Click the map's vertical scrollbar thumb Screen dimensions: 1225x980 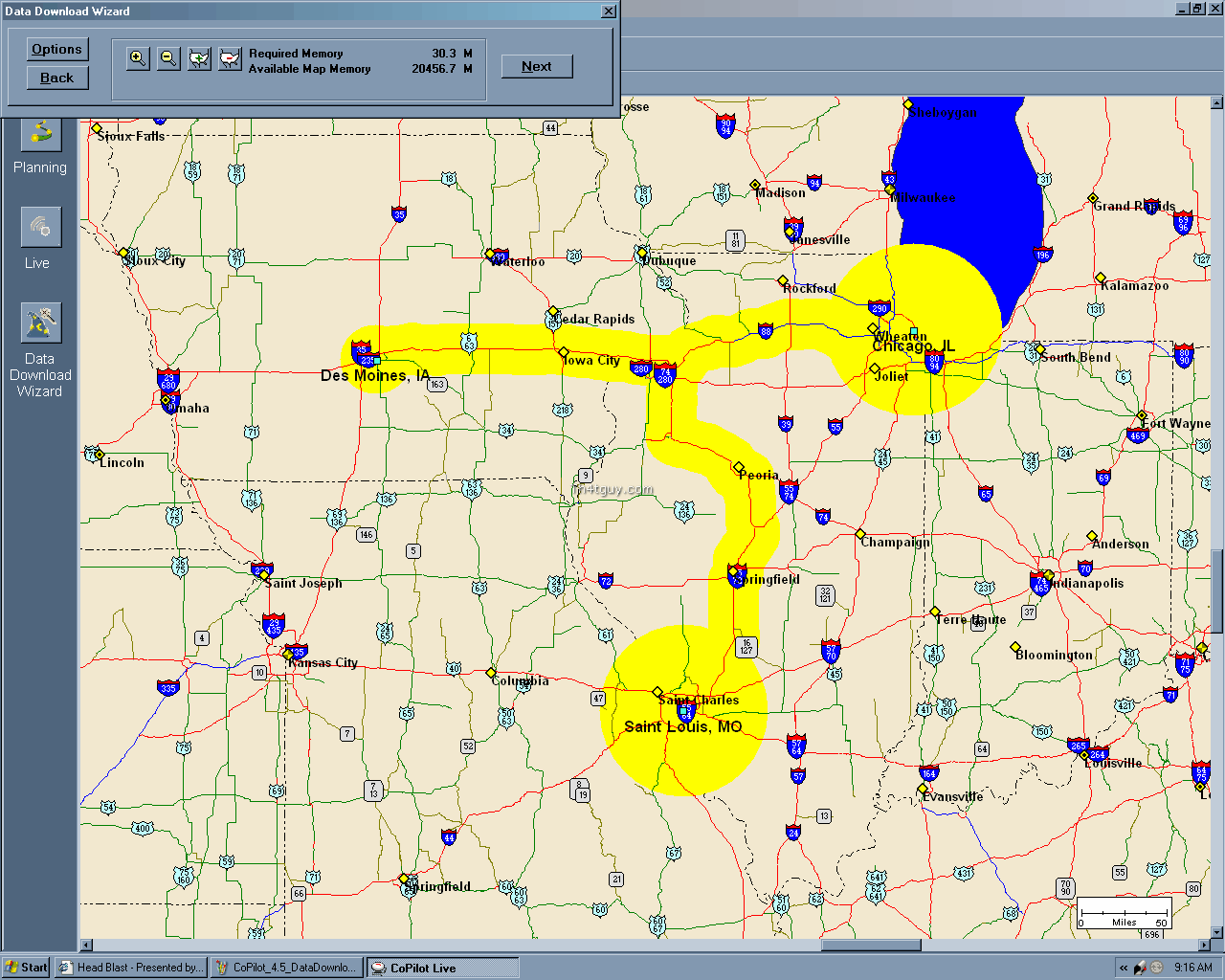1217,590
